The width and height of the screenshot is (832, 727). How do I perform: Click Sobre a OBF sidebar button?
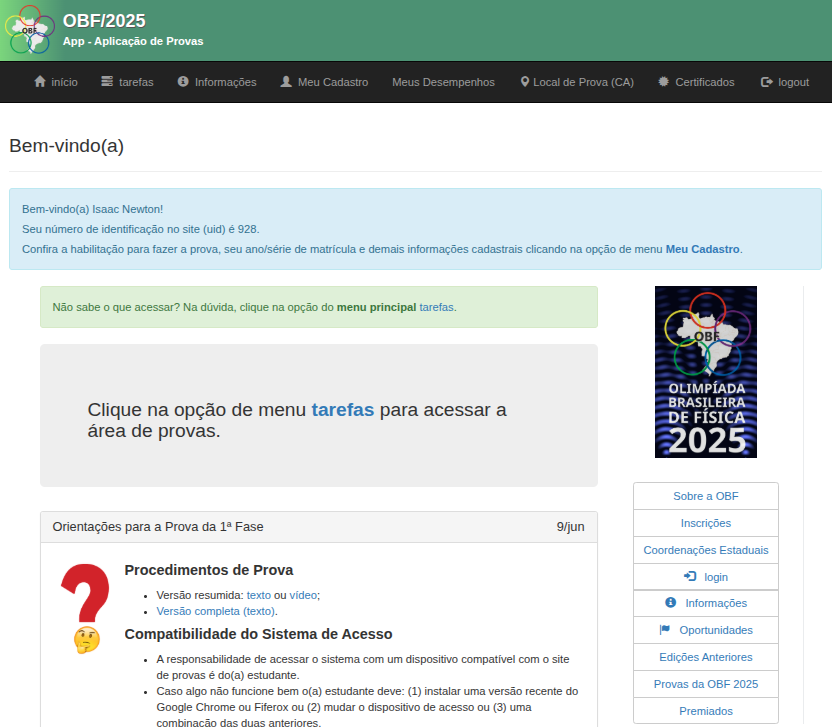(x=706, y=496)
